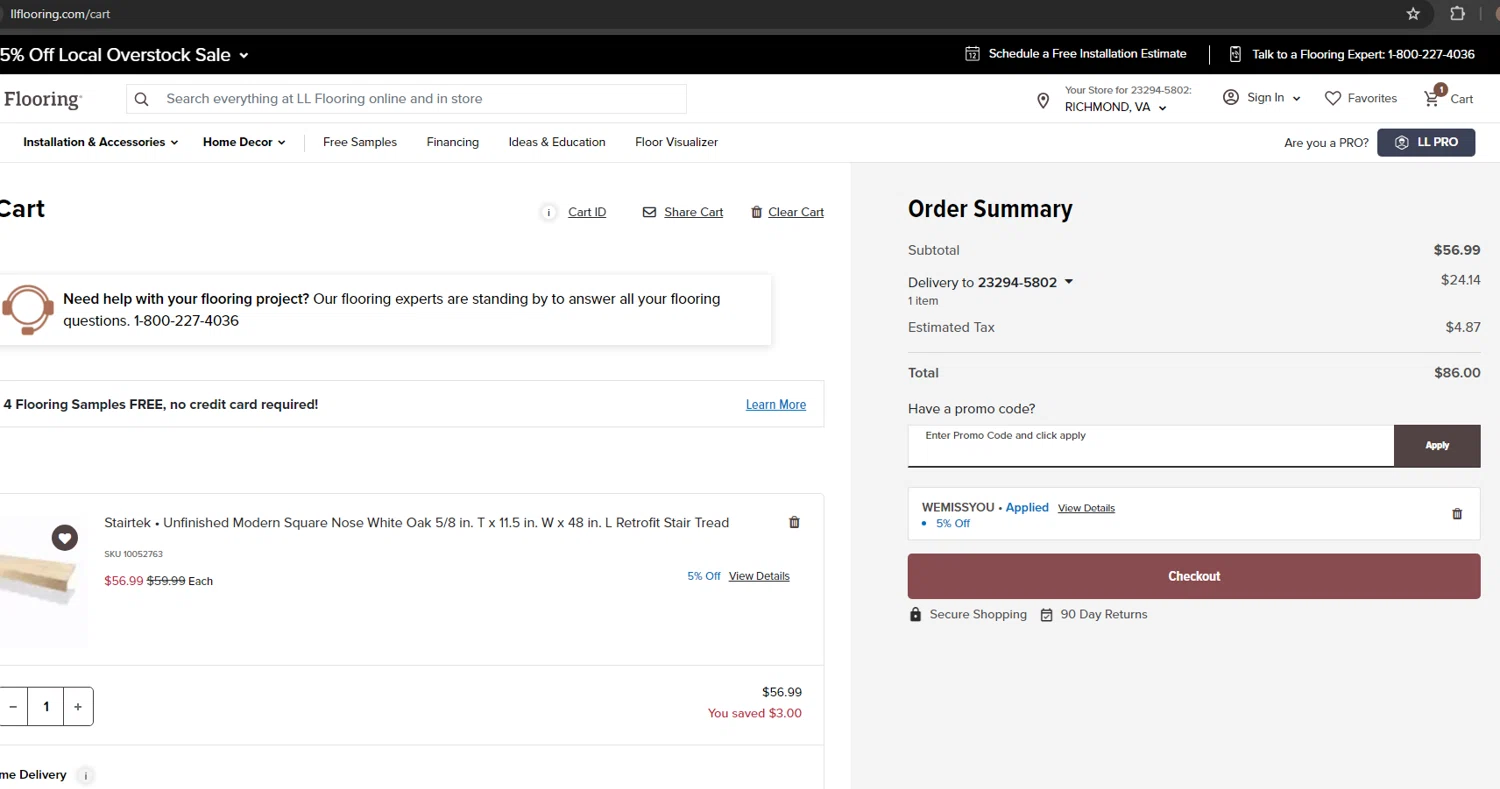The image size is (1500, 789).
Task: Click the Clear Cart link
Action: (796, 212)
